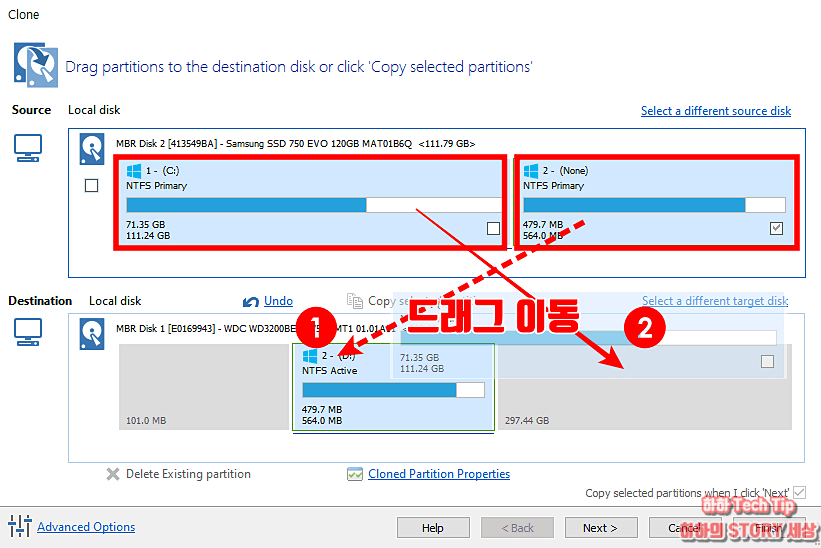Open the Cloned Partition Properties link

click(x=439, y=474)
